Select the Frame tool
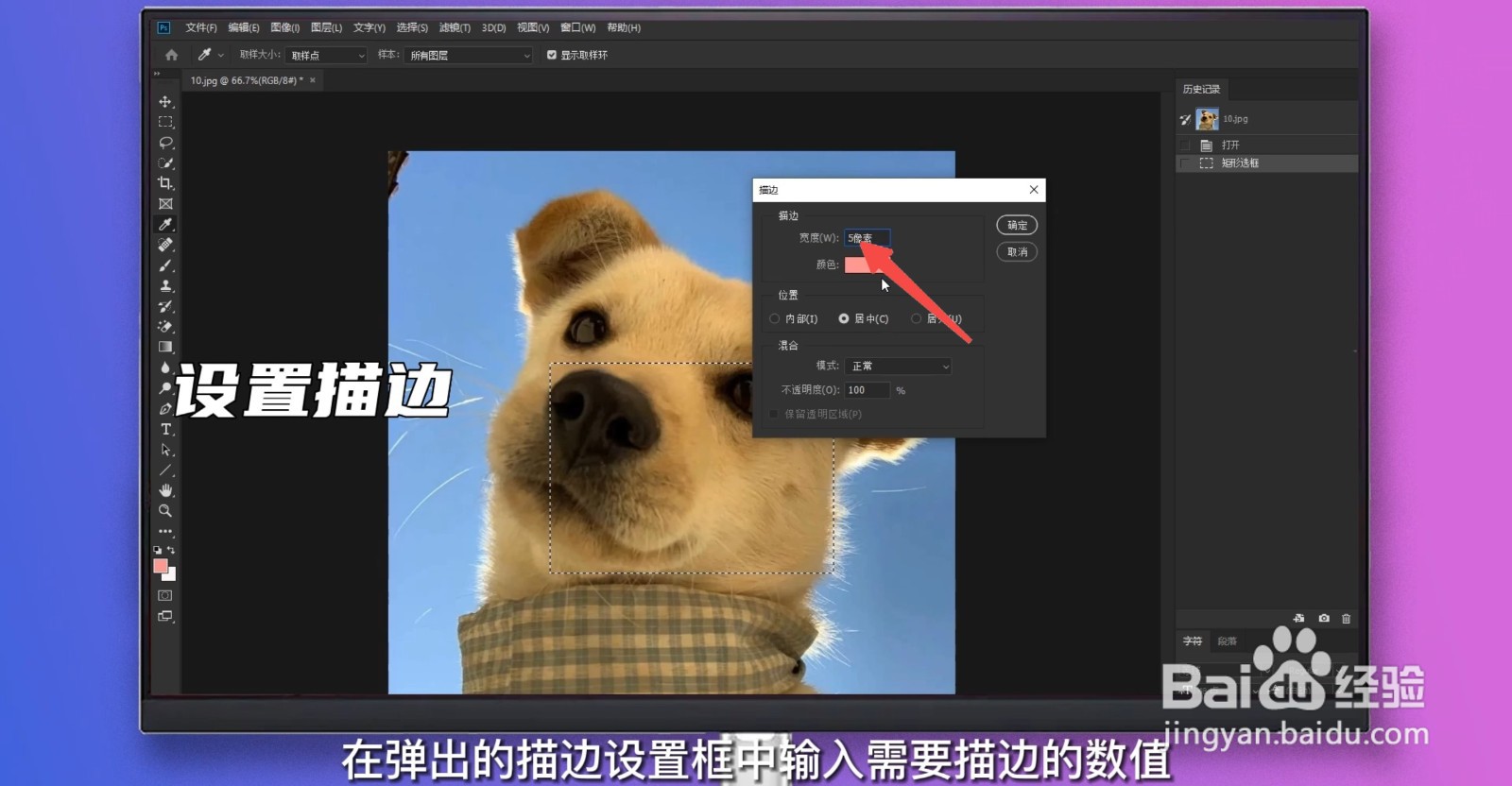The height and width of the screenshot is (786, 1512). coord(165,204)
